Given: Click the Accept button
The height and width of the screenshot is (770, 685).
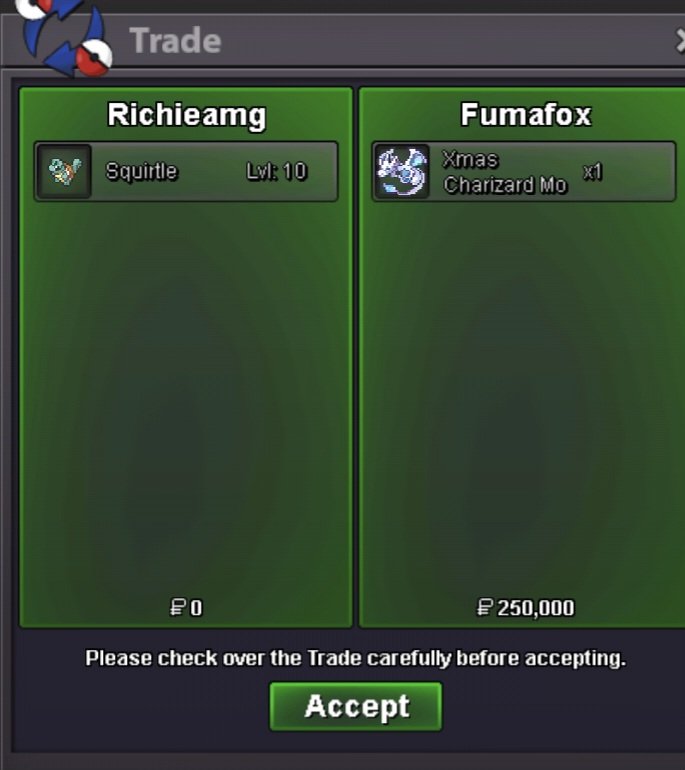Looking at the screenshot, I should 356,706.
